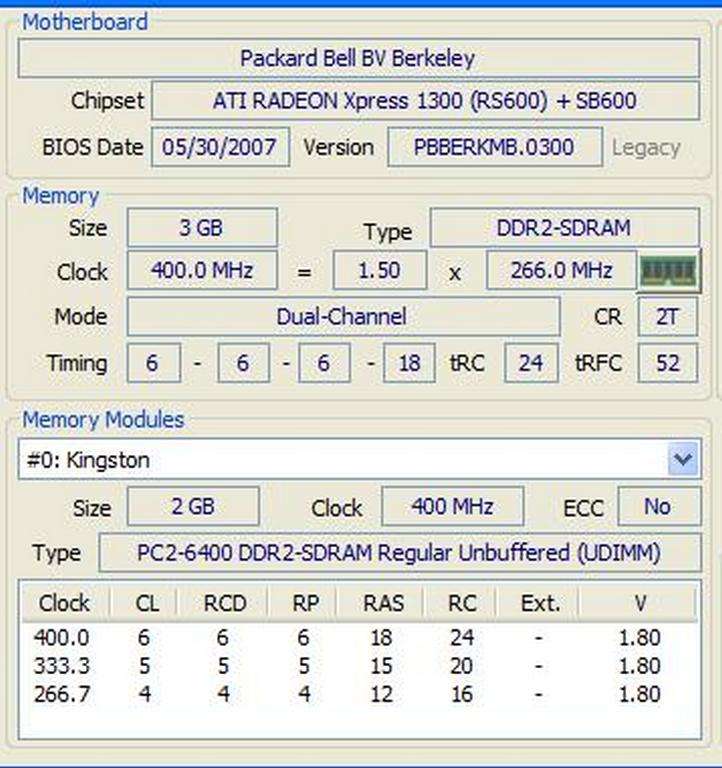Click the Clock column header in the timing table

click(64, 603)
